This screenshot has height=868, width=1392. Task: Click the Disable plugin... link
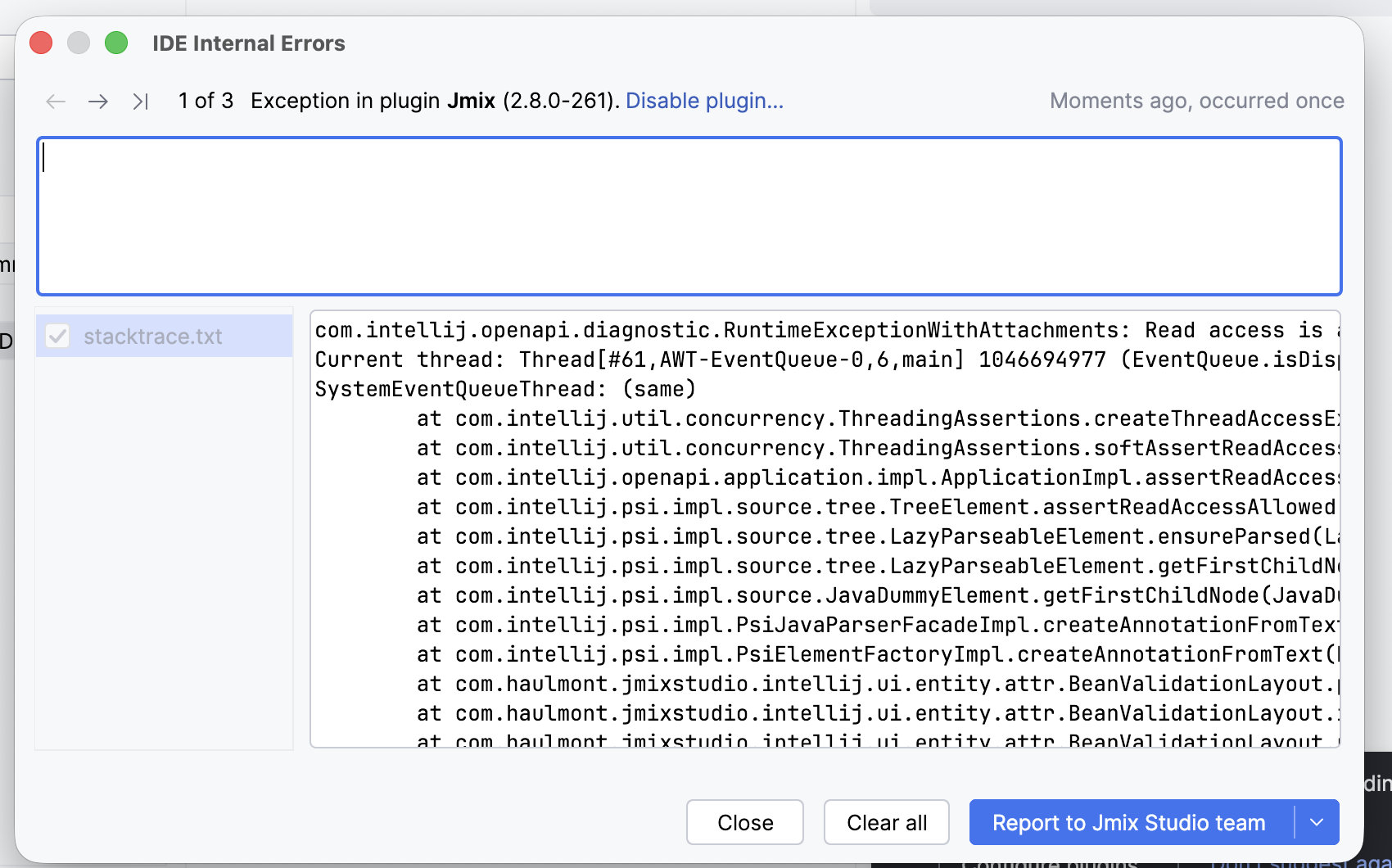click(704, 101)
